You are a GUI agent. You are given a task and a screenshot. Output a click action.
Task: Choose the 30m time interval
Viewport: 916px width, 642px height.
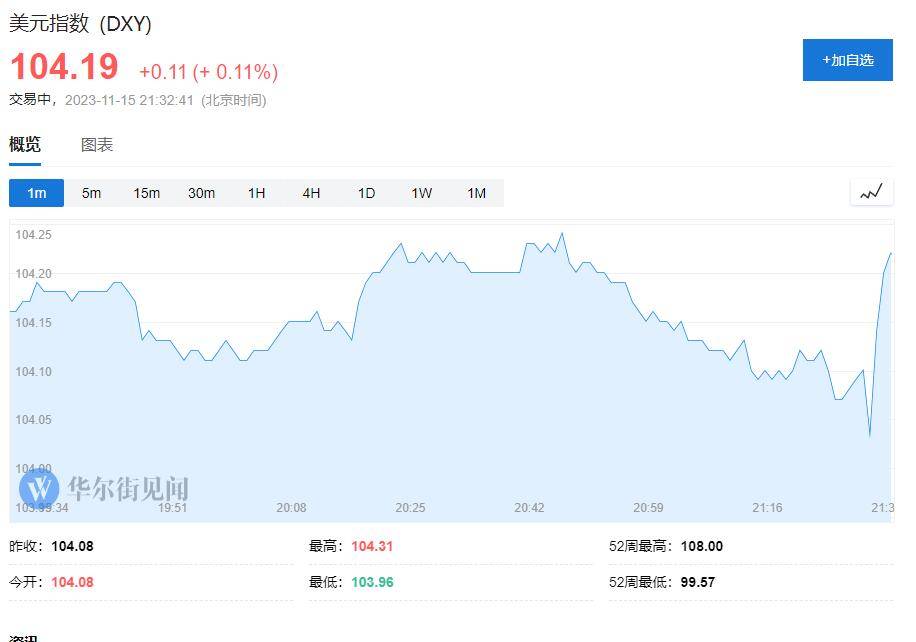[x=202, y=193]
